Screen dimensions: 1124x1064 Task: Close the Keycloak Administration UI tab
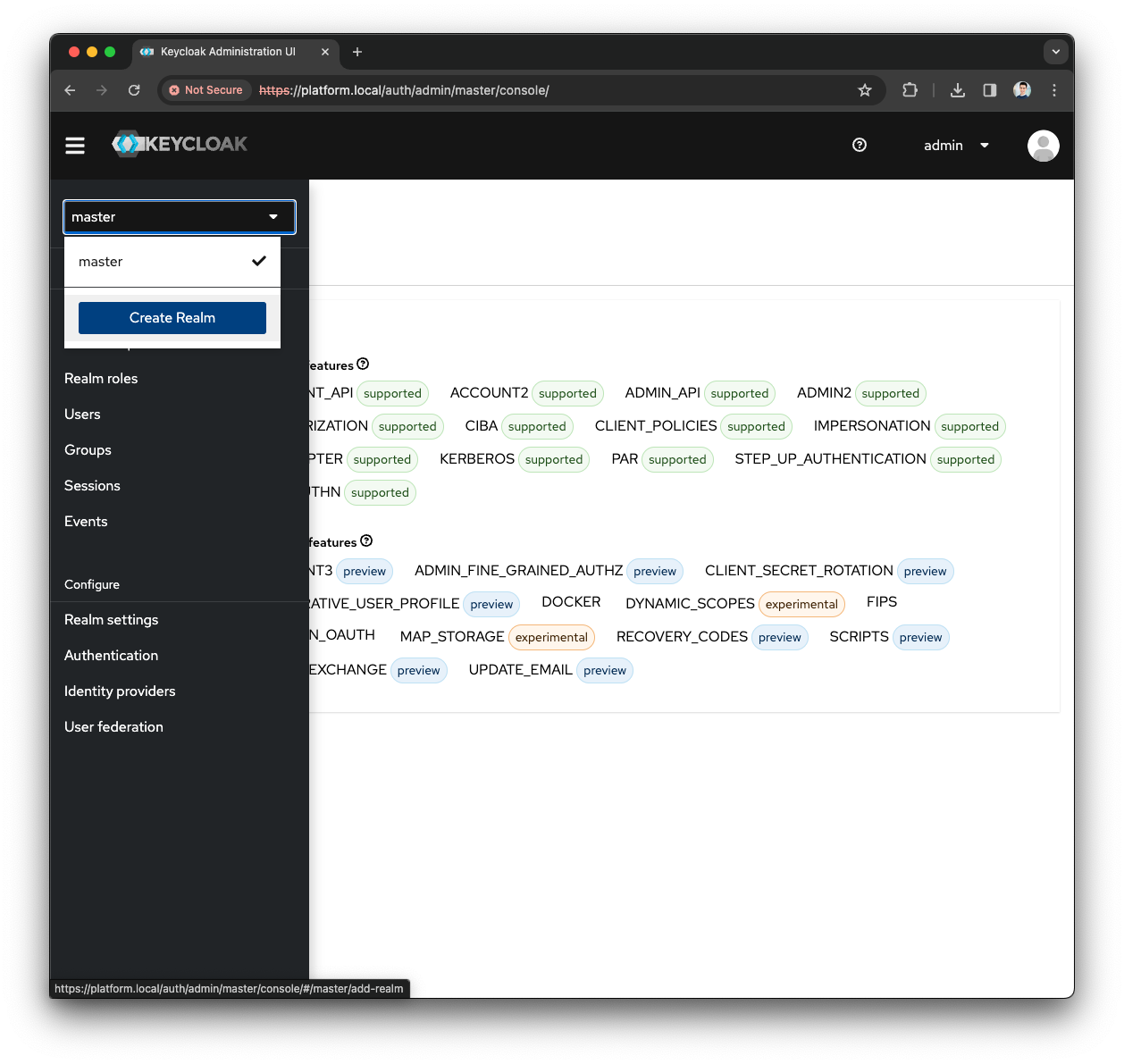pos(325,52)
